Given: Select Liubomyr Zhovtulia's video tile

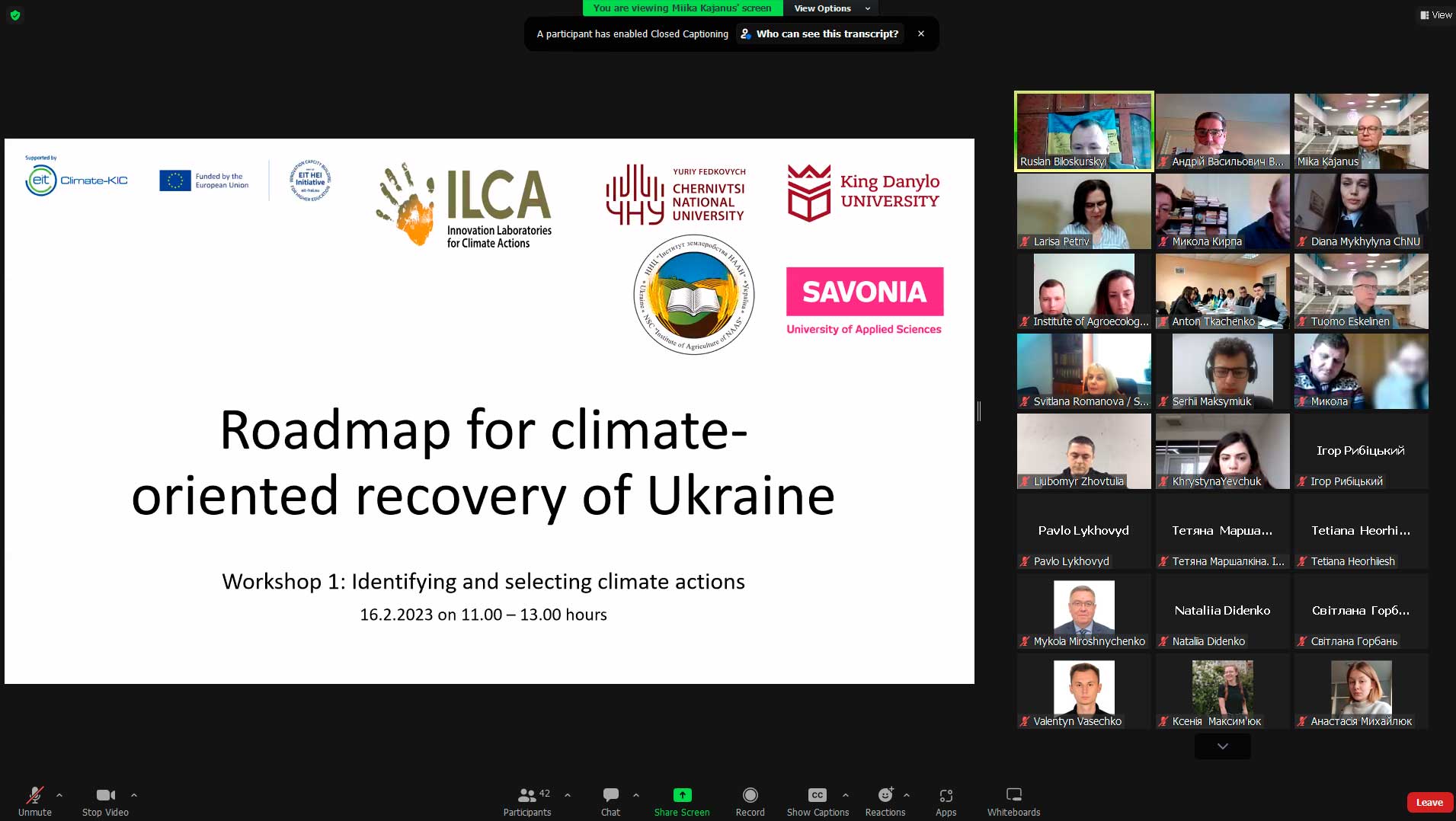Looking at the screenshot, I should [1084, 451].
